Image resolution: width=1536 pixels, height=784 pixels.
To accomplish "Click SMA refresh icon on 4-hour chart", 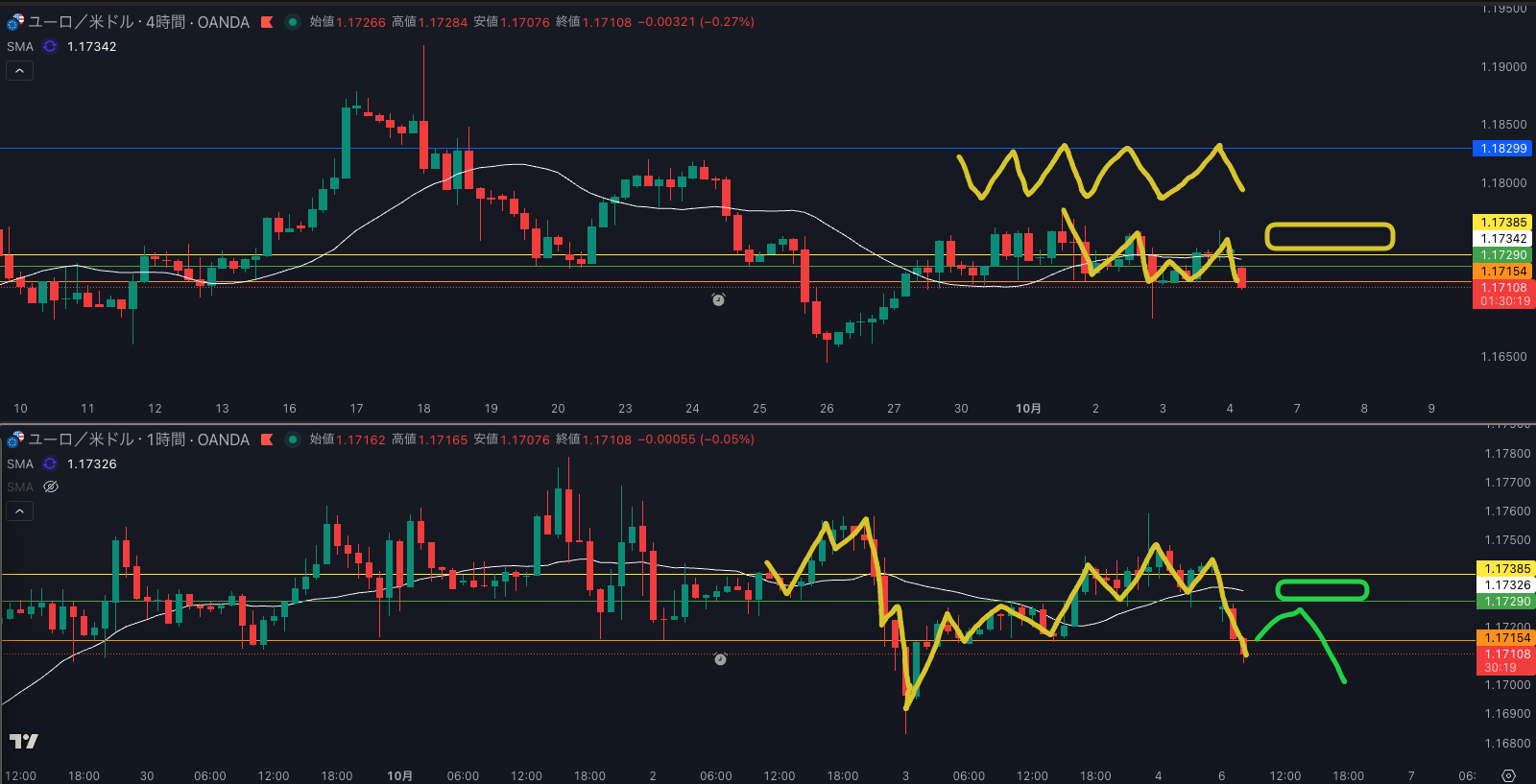I will coord(50,46).
